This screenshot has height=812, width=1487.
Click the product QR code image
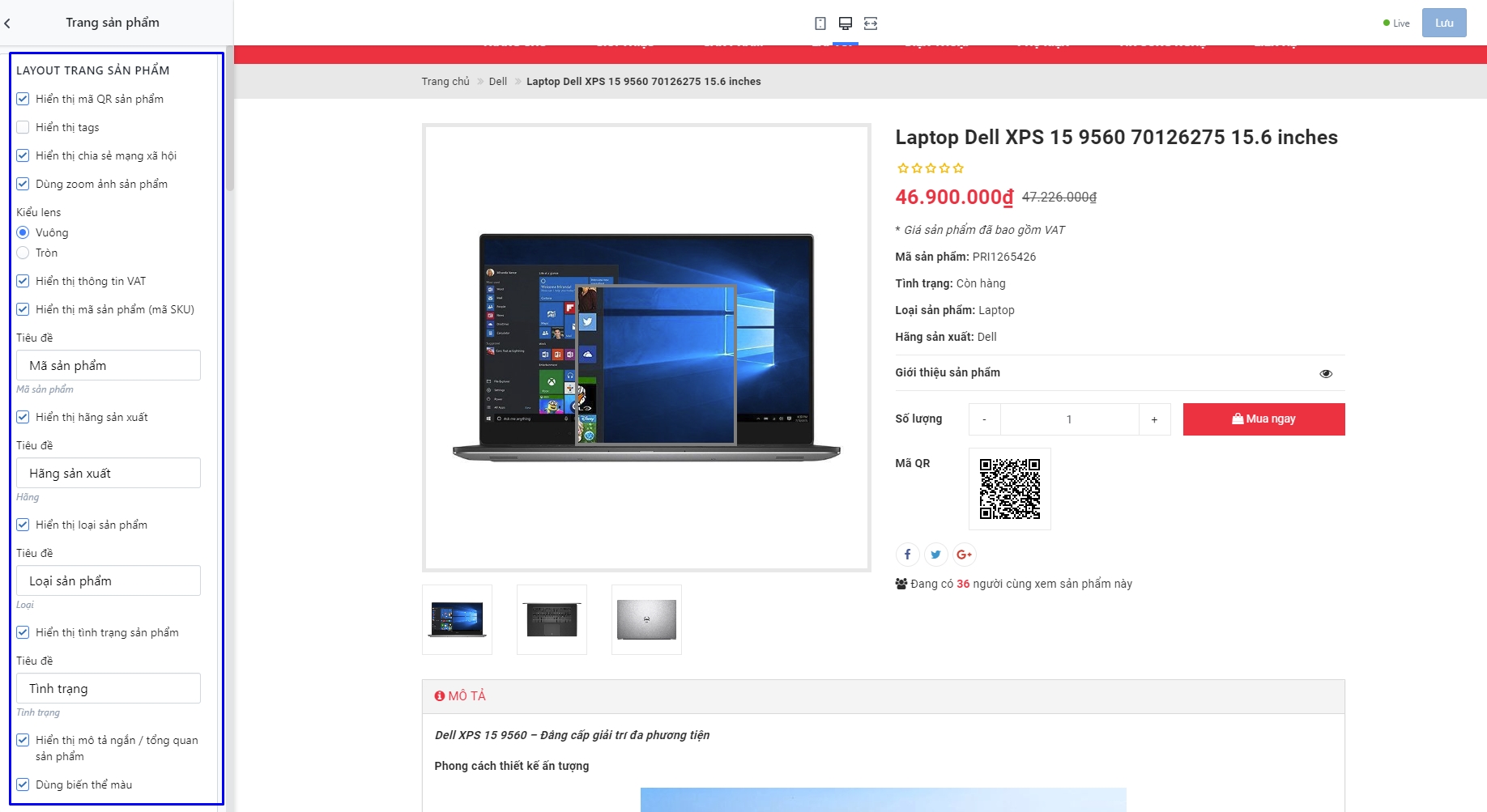[1010, 489]
